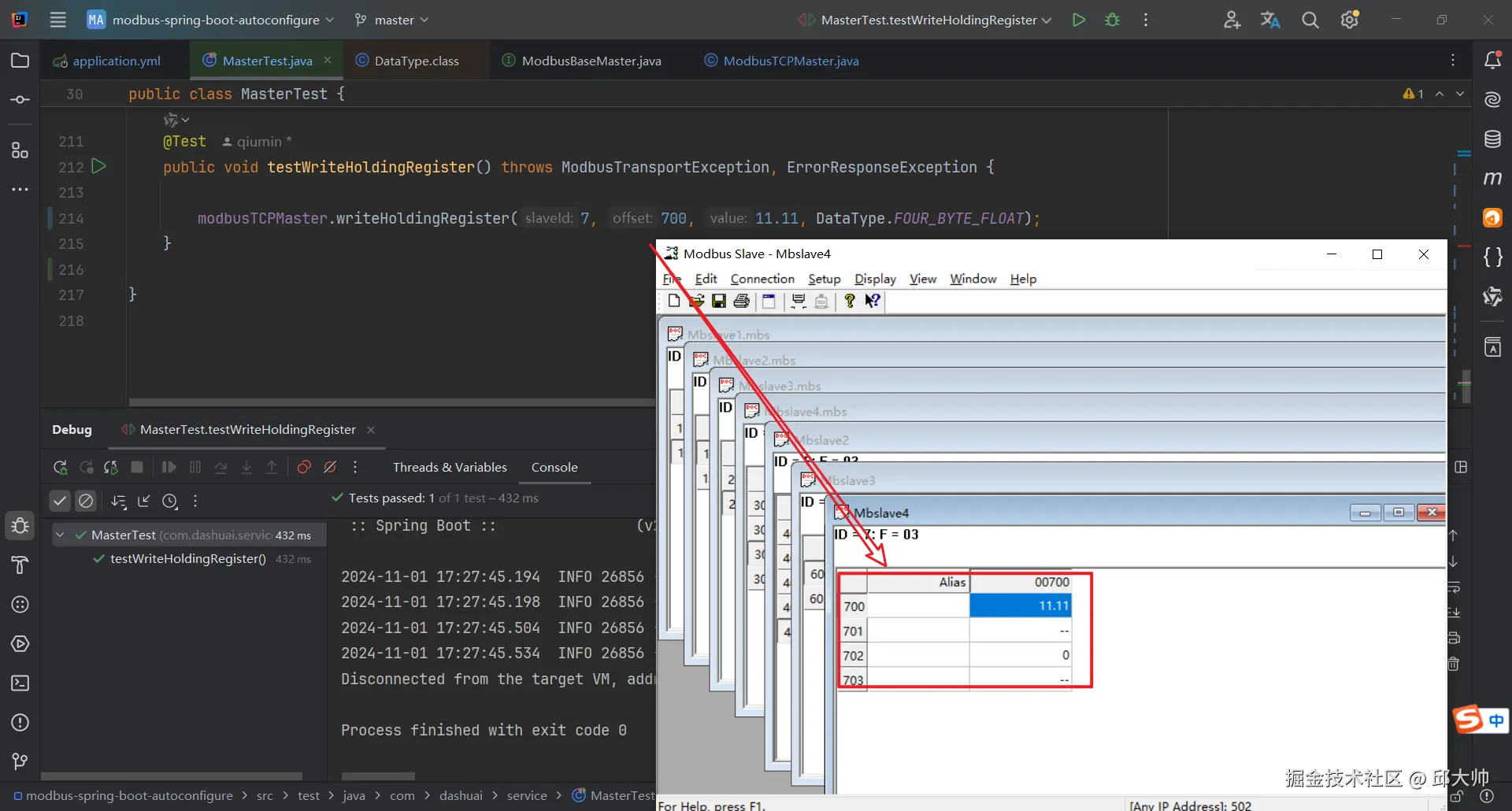Open the Git tool window icon

coord(20,761)
